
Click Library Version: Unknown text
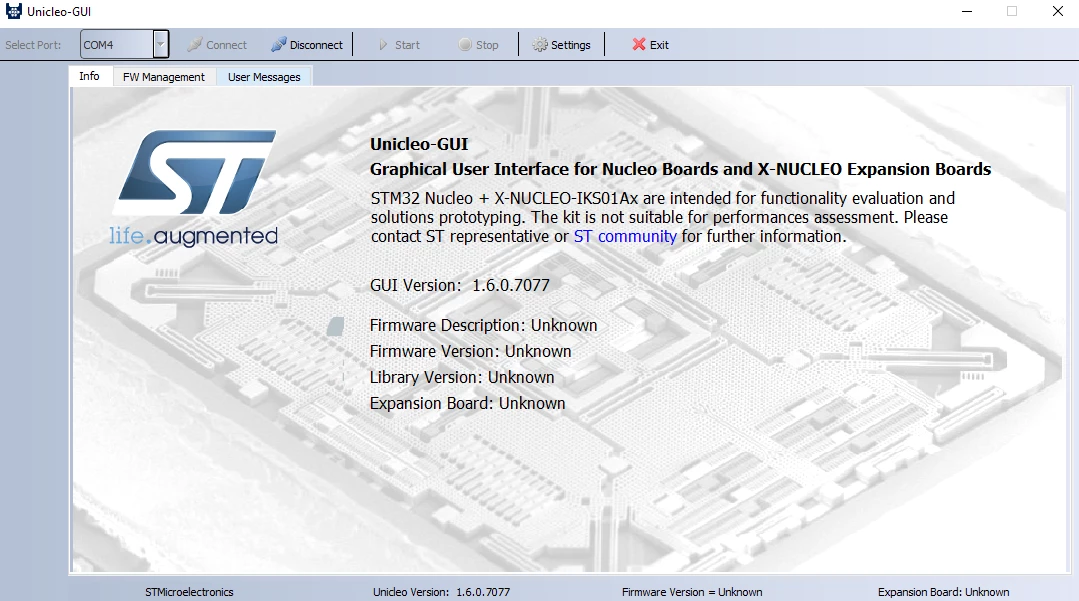click(462, 377)
